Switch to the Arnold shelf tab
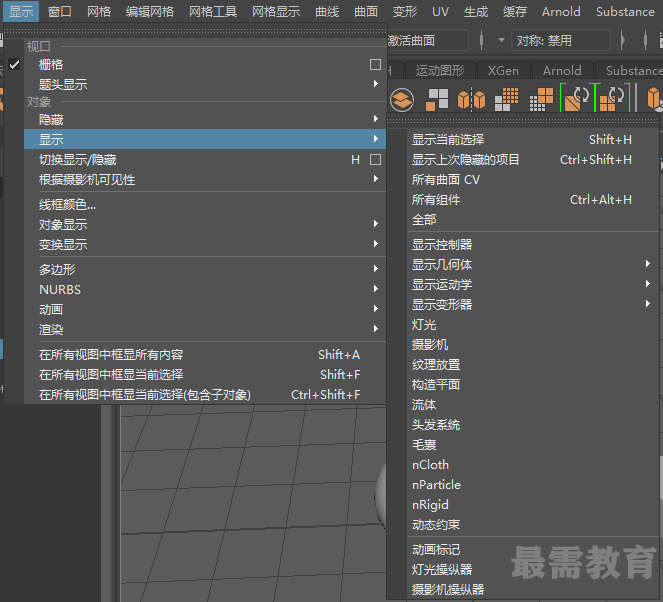 point(562,71)
